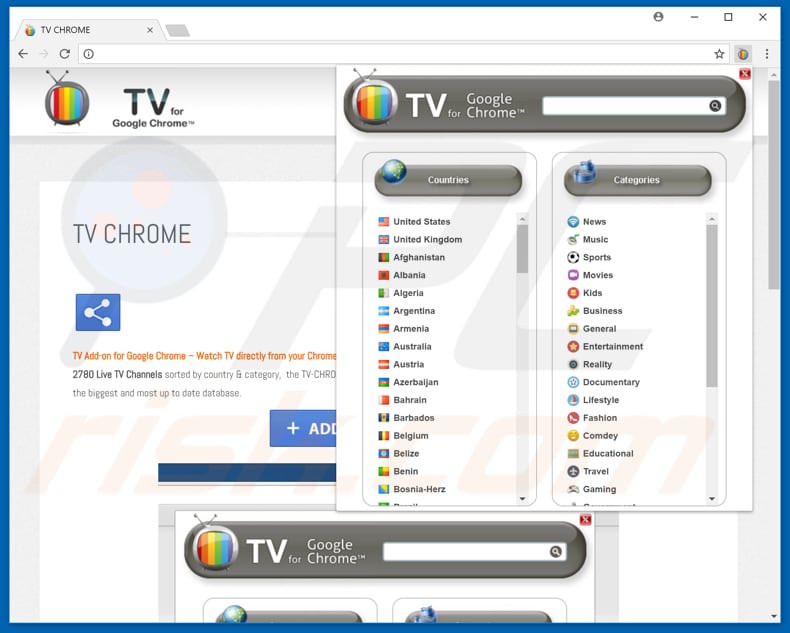Click the Business category icon

[573, 310]
